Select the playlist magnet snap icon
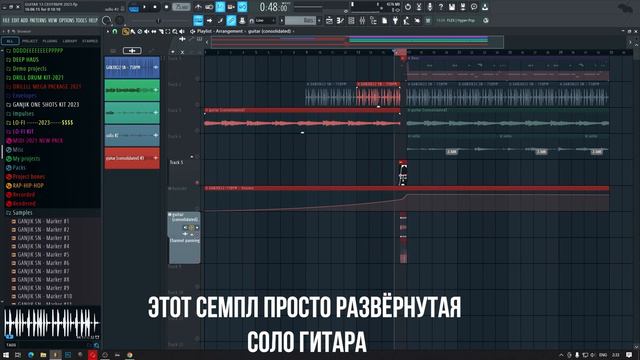This screenshot has width=640, height=360. (114, 31)
